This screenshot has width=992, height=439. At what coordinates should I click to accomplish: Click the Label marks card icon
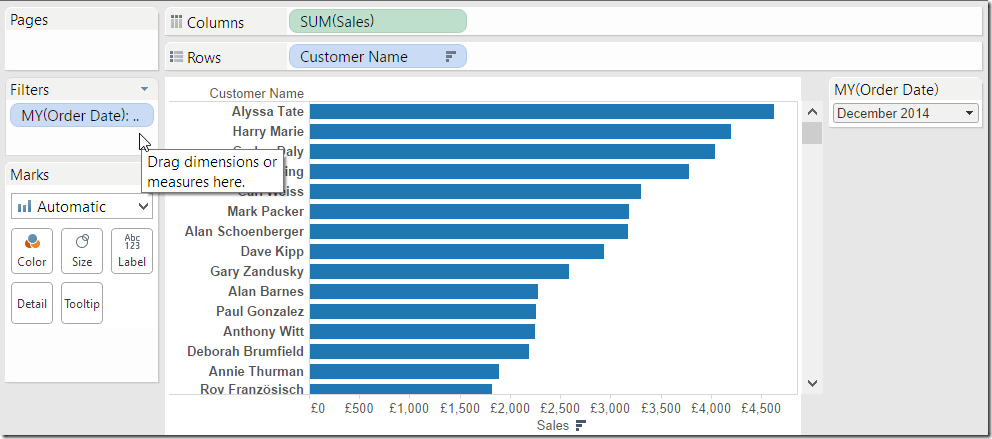[132, 243]
